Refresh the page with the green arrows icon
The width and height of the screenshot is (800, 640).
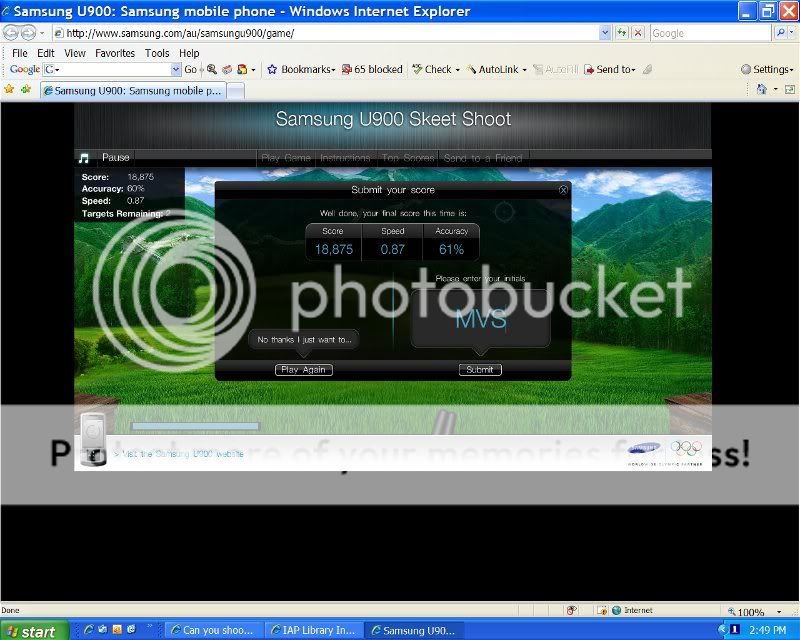coord(621,33)
